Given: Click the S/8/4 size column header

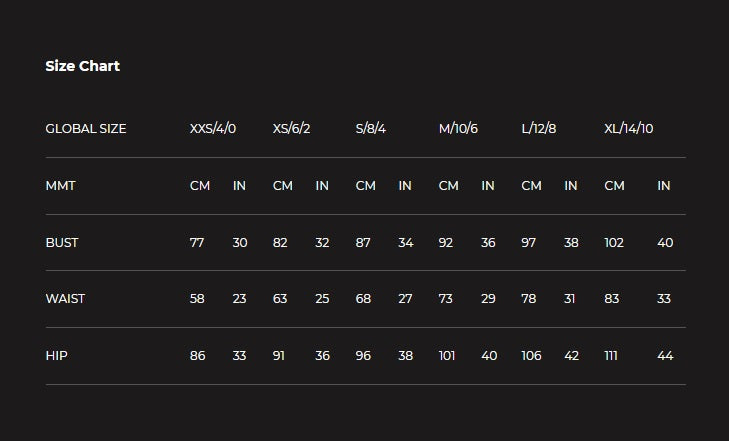Looking at the screenshot, I should pos(371,129).
